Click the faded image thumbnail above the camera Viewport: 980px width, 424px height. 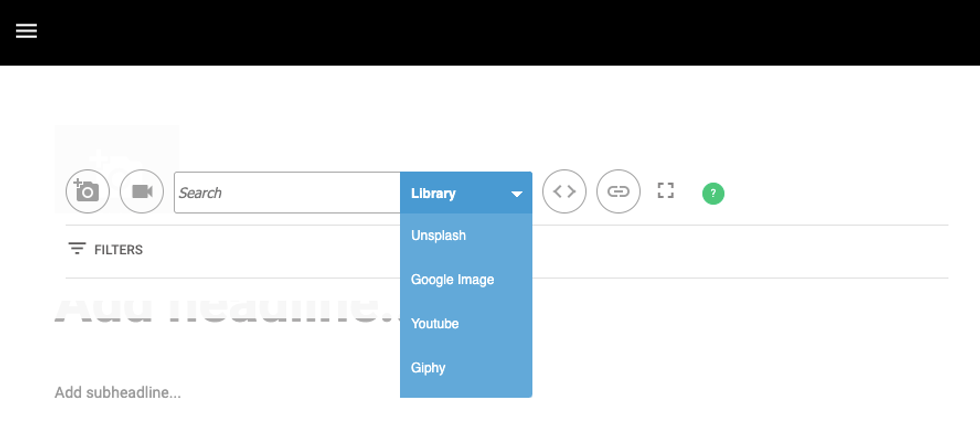[116, 145]
